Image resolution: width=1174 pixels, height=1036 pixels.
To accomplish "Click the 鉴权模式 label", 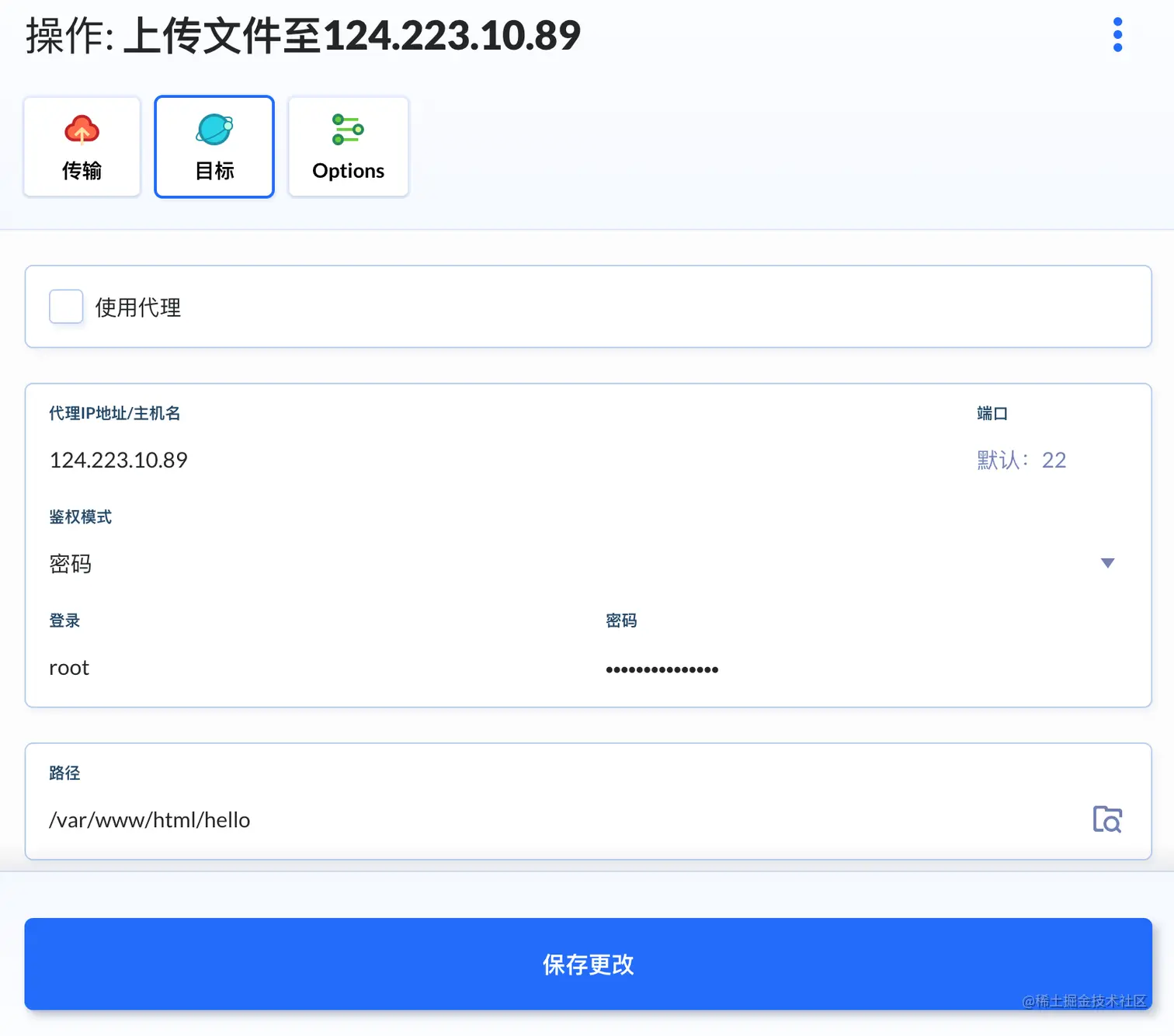I will [x=81, y=517].
